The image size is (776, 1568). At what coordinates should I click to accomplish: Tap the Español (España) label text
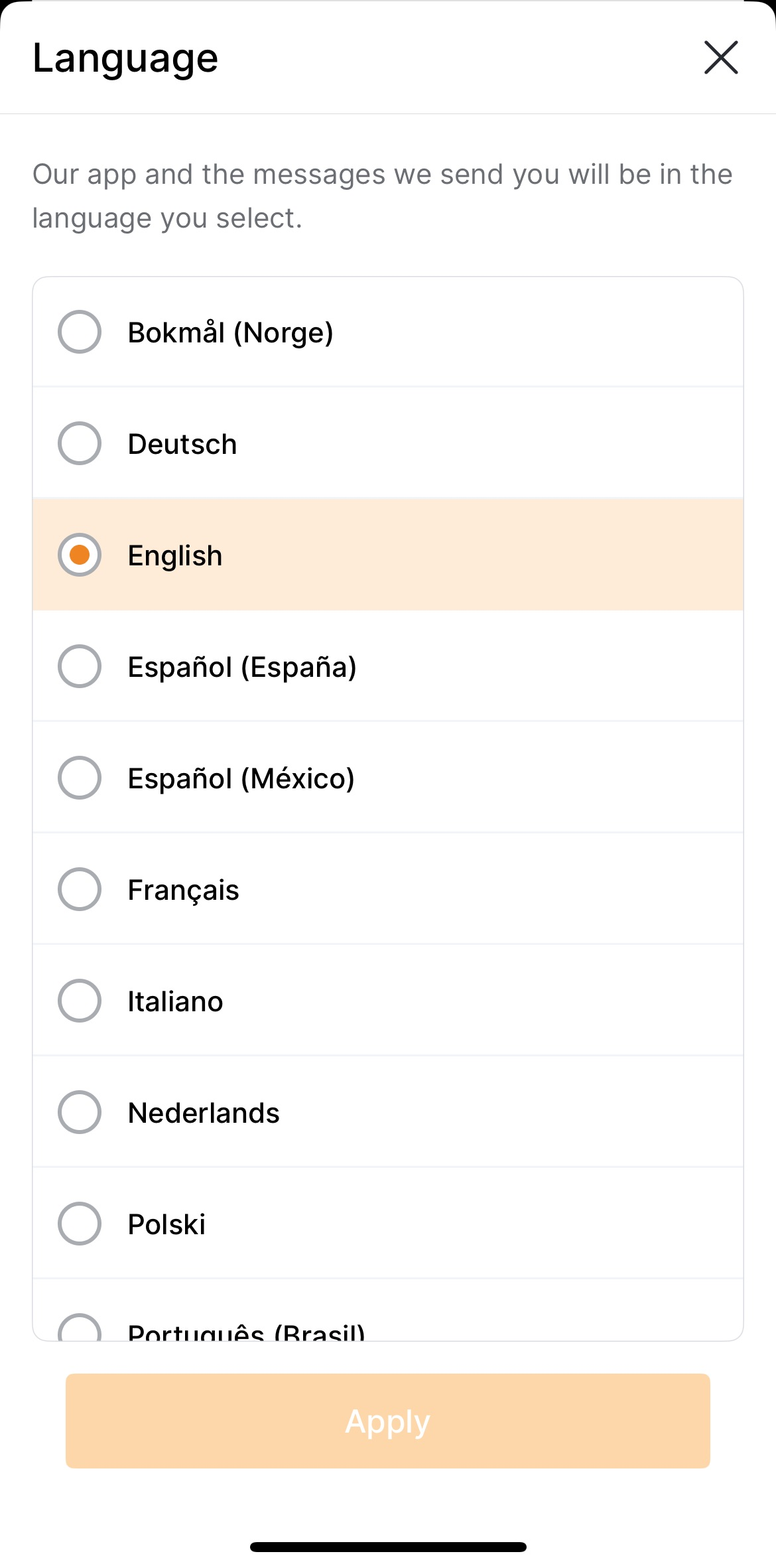tap(242, 667)
